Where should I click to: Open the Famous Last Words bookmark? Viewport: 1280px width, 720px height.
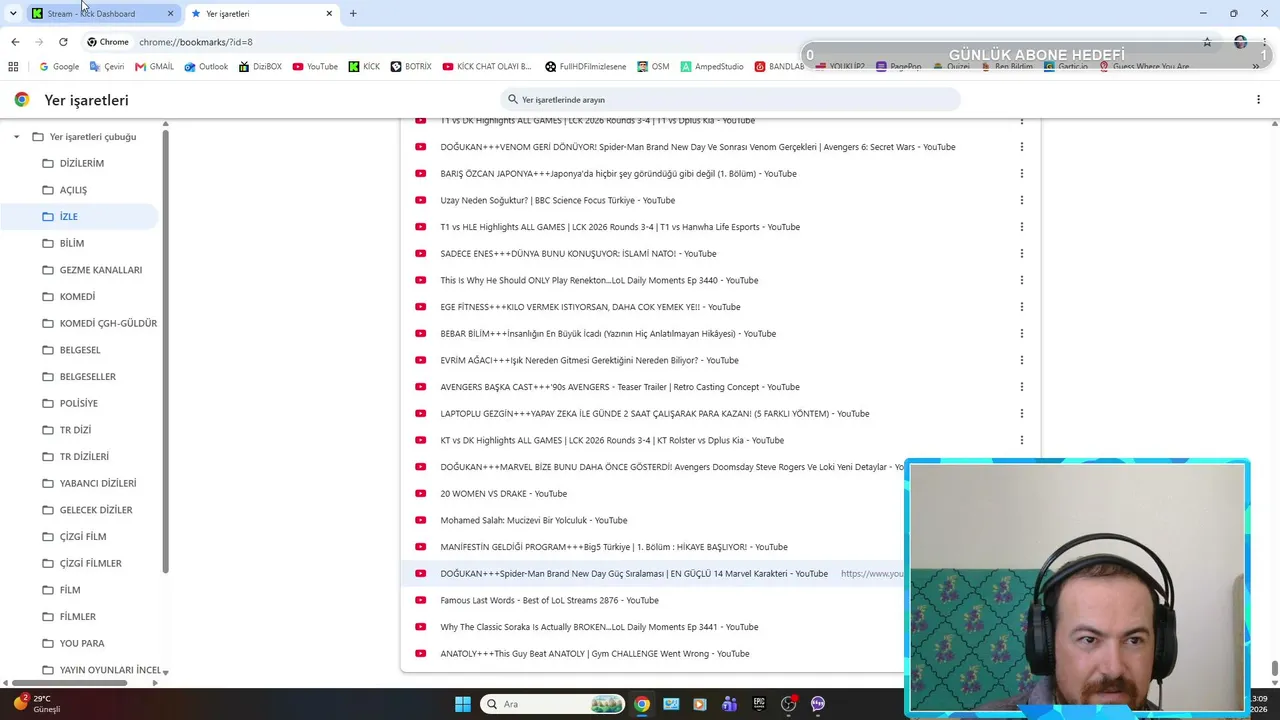point(549,600)
